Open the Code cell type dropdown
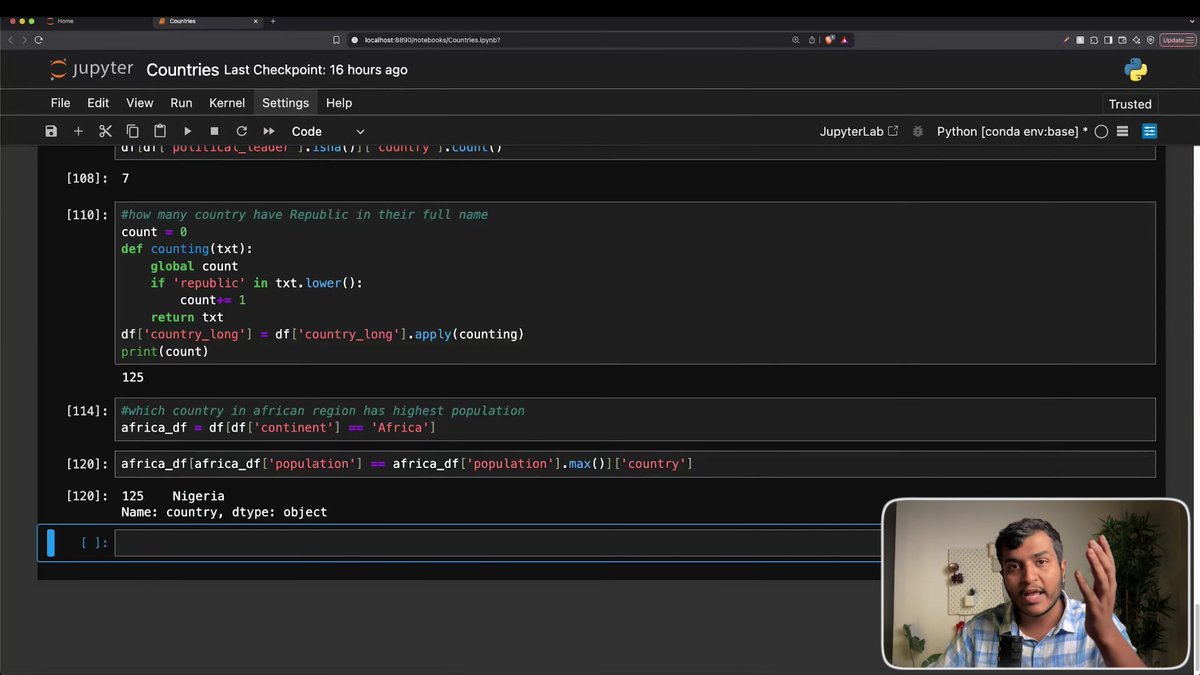 (328, 131)
